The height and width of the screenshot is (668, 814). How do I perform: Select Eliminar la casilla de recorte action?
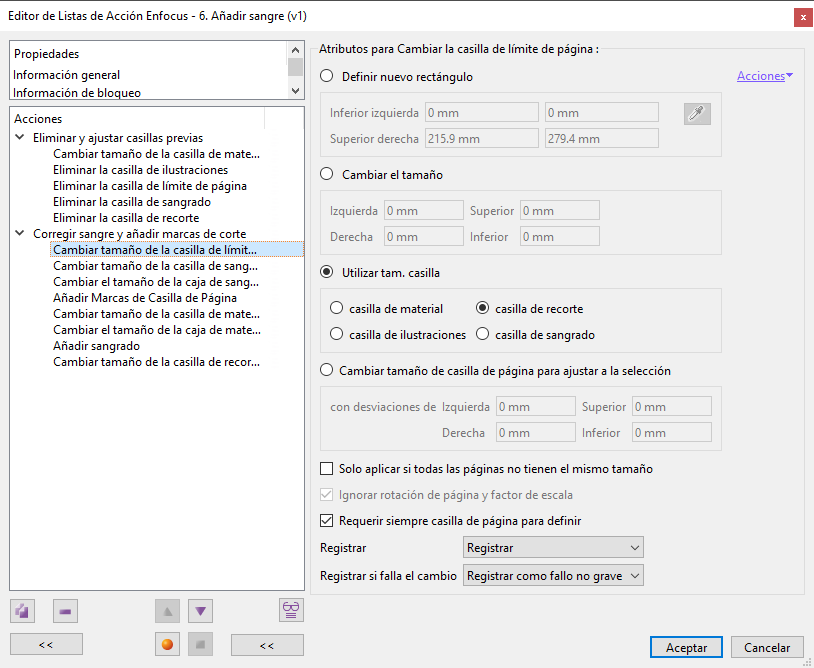coord(126,218)
